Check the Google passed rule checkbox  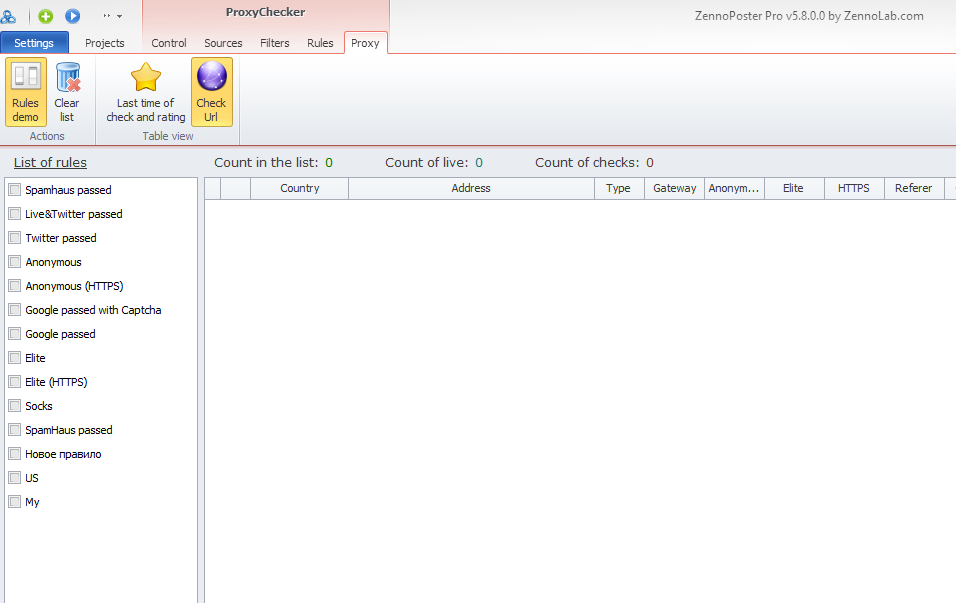click(x=15, y=334)
